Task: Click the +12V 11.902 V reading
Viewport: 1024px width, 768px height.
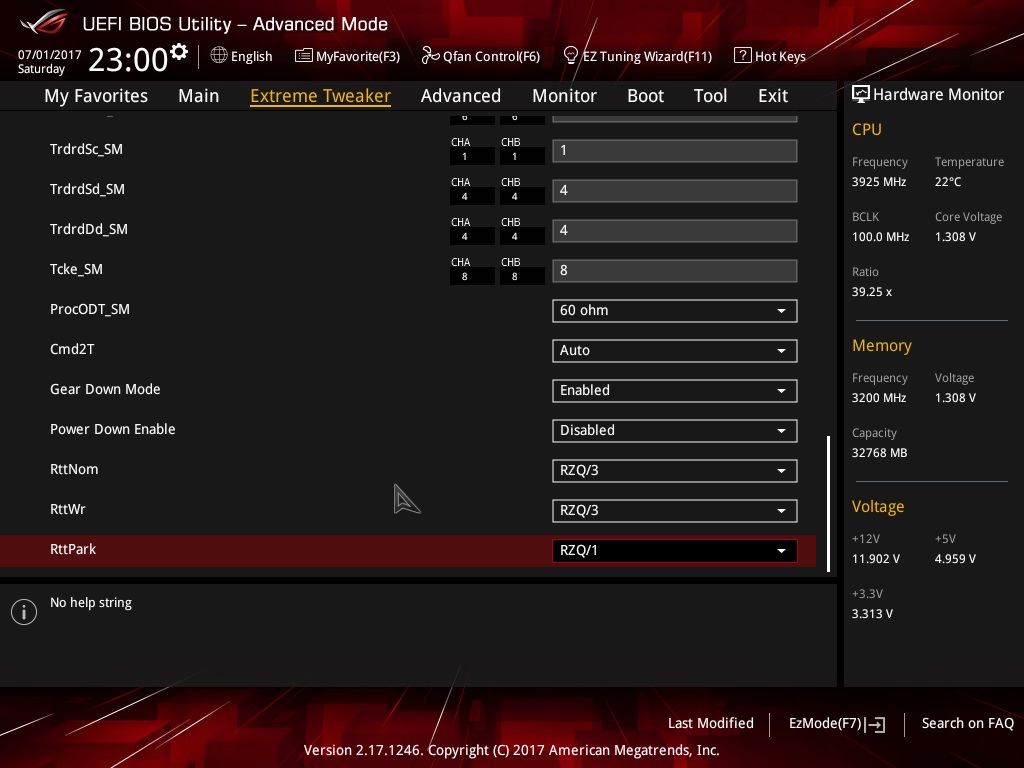Action: coord(875,559)
